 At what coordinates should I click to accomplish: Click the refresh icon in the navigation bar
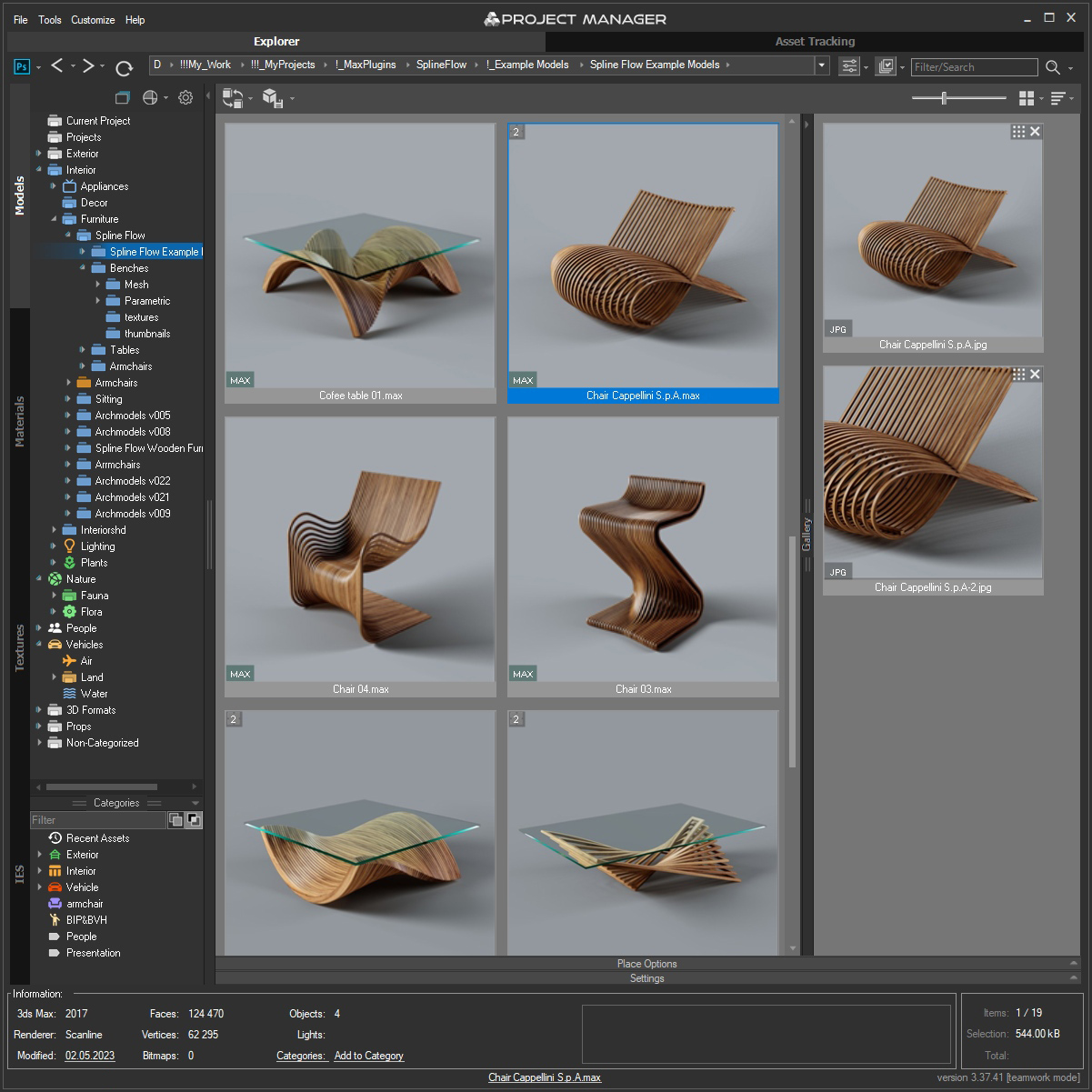click(x=125, y=65)
